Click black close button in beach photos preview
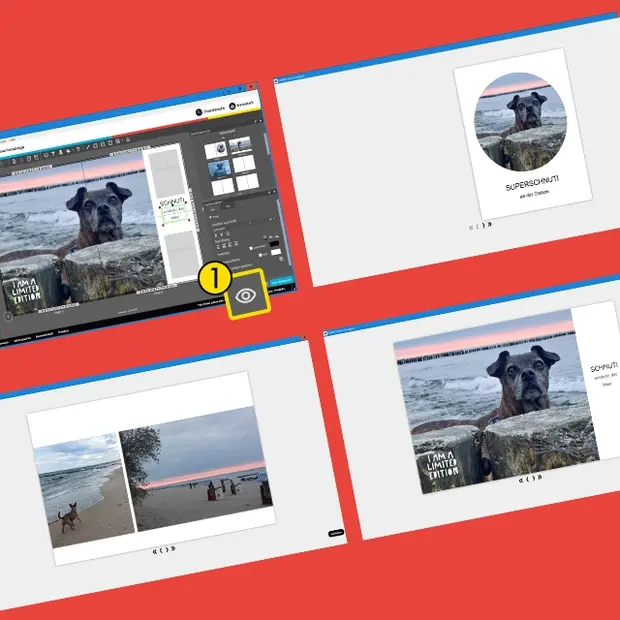The width and height of the screenshot is (620, 620). tap(336, 533)
